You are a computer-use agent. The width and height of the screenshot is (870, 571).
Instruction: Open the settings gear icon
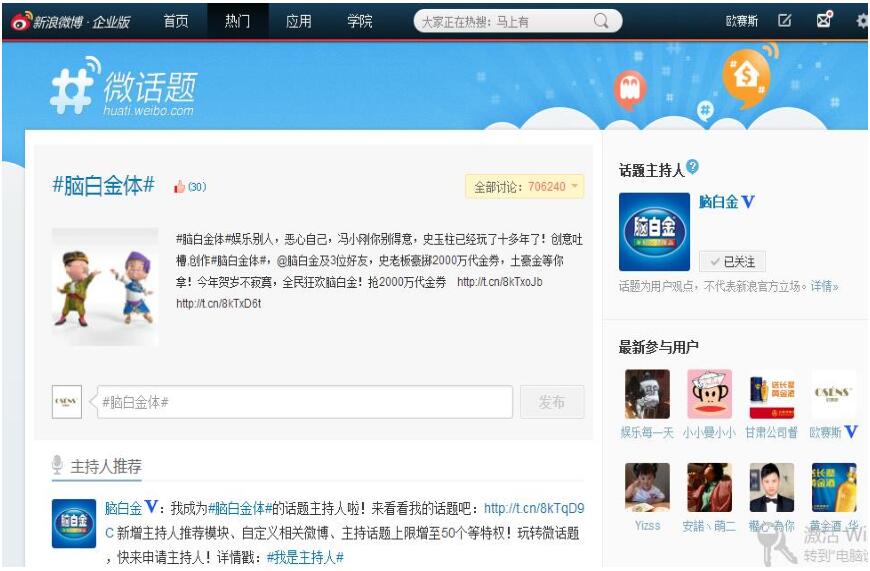862,21
